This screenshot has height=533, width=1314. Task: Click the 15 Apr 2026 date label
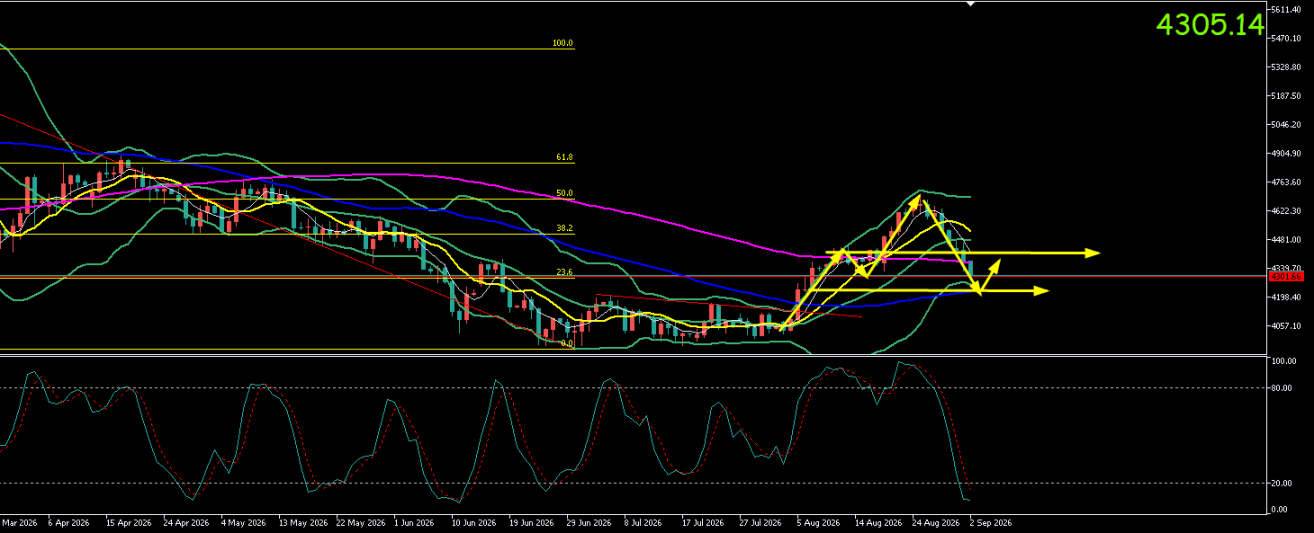point(128,522)
